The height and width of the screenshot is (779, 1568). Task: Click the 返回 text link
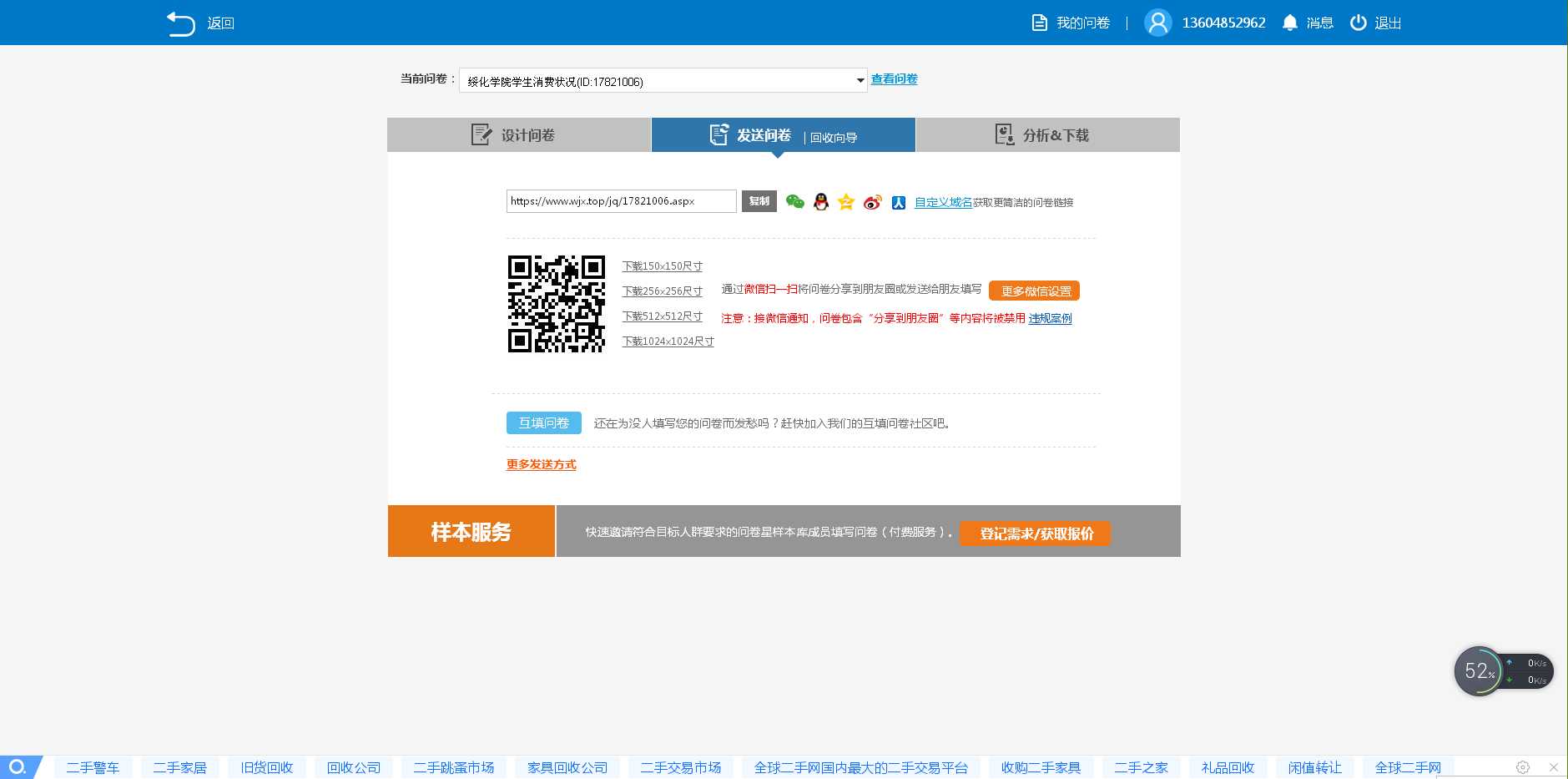pos(221,23)
